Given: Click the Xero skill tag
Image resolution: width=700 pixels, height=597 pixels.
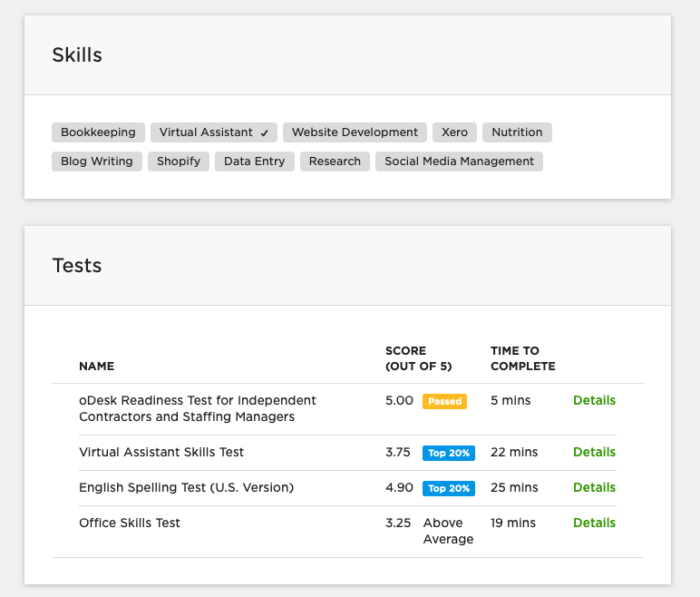Looking at the screenshot, I should pos(454,132).
